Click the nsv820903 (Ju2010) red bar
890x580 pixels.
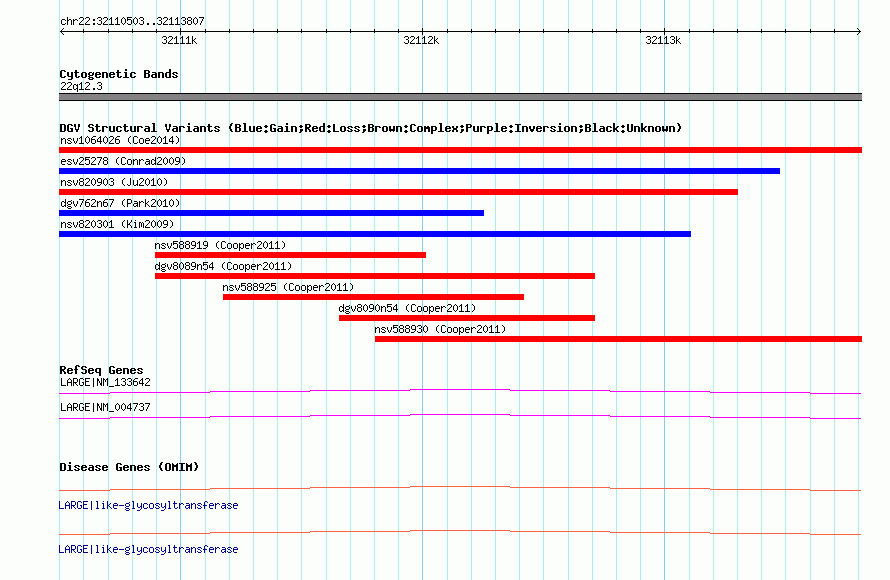398,192
